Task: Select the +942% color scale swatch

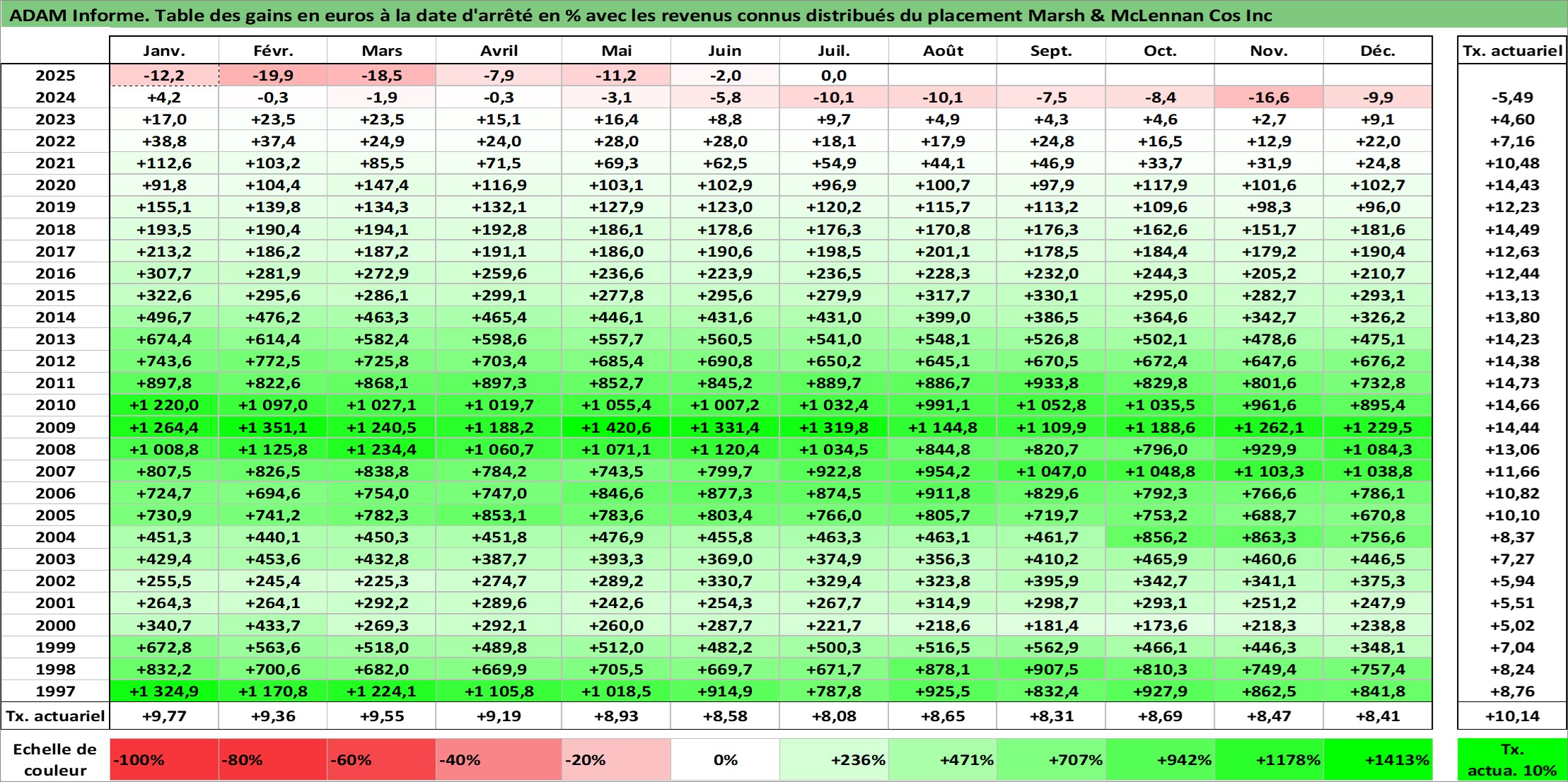Action: click(x=1161, y=759)
